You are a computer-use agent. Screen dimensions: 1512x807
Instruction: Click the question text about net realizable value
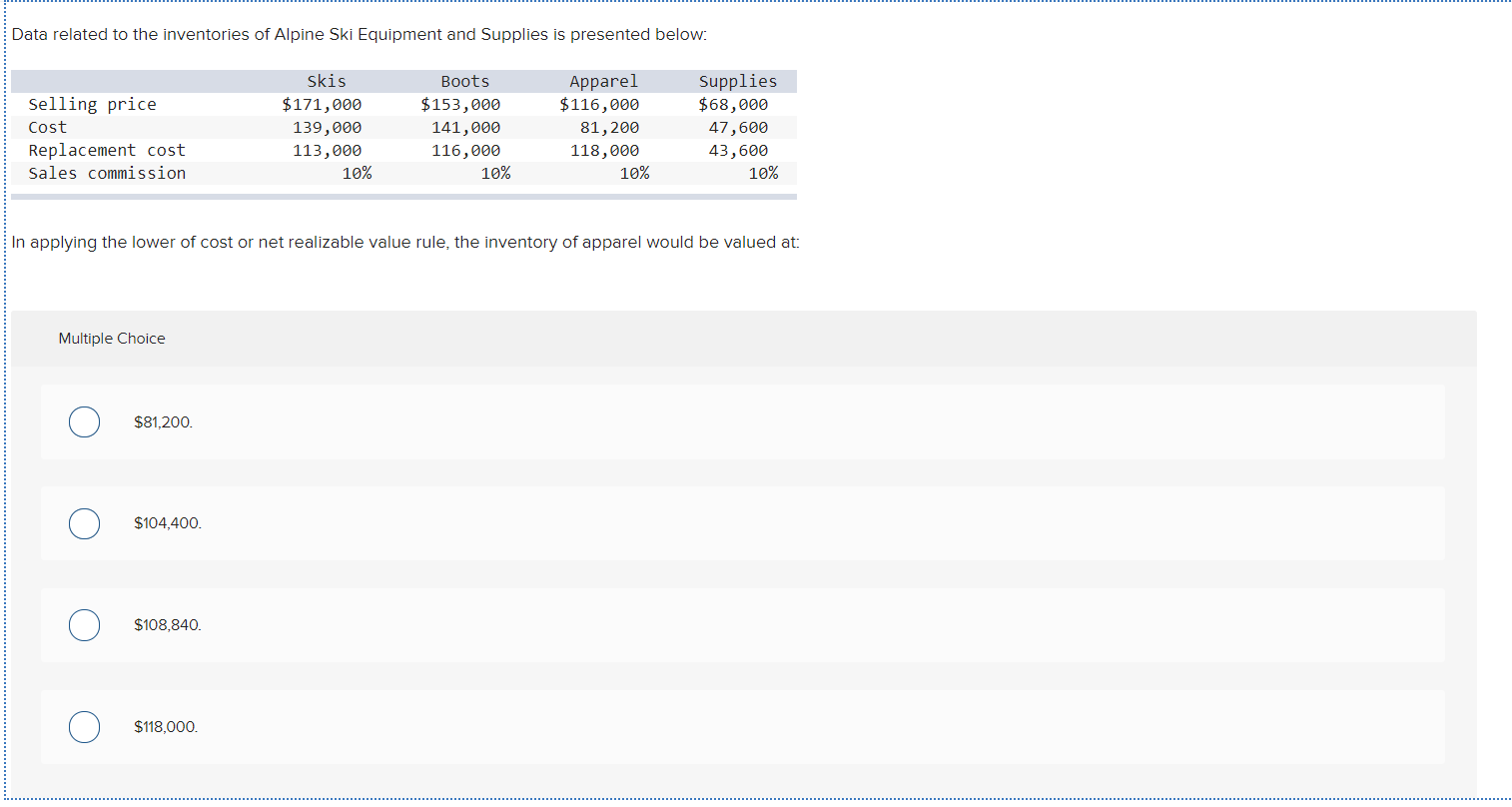point(403,242)
